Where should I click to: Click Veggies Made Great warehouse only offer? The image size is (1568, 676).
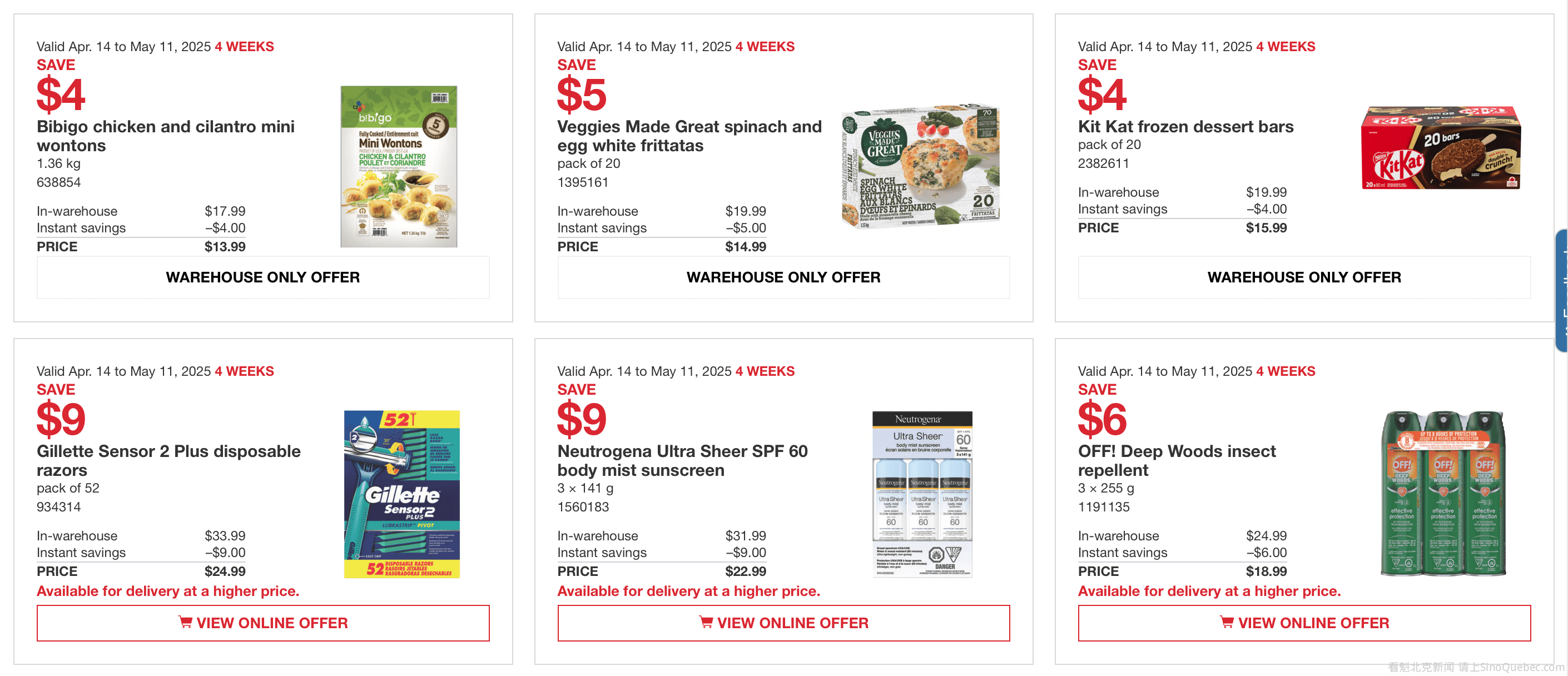(783, 277)
